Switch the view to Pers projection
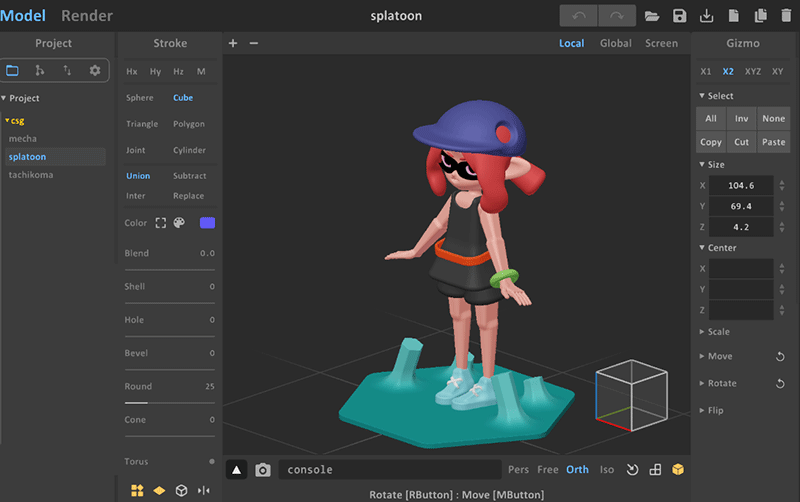This screenshot has height=502, width=800. 518,469
